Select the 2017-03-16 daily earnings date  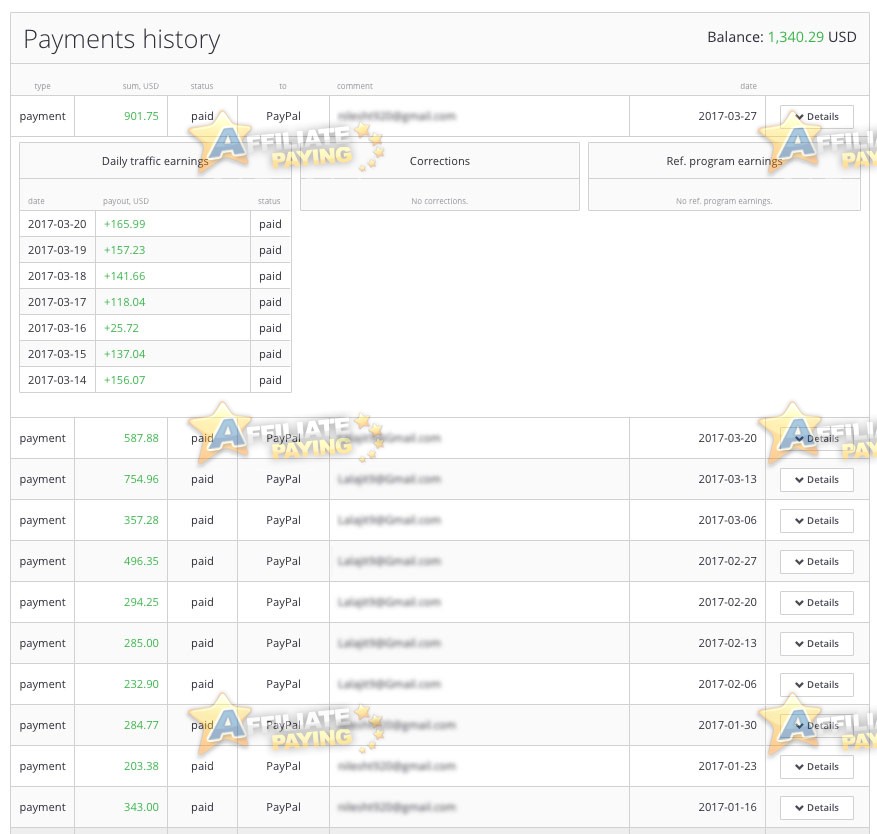(57, 328)
